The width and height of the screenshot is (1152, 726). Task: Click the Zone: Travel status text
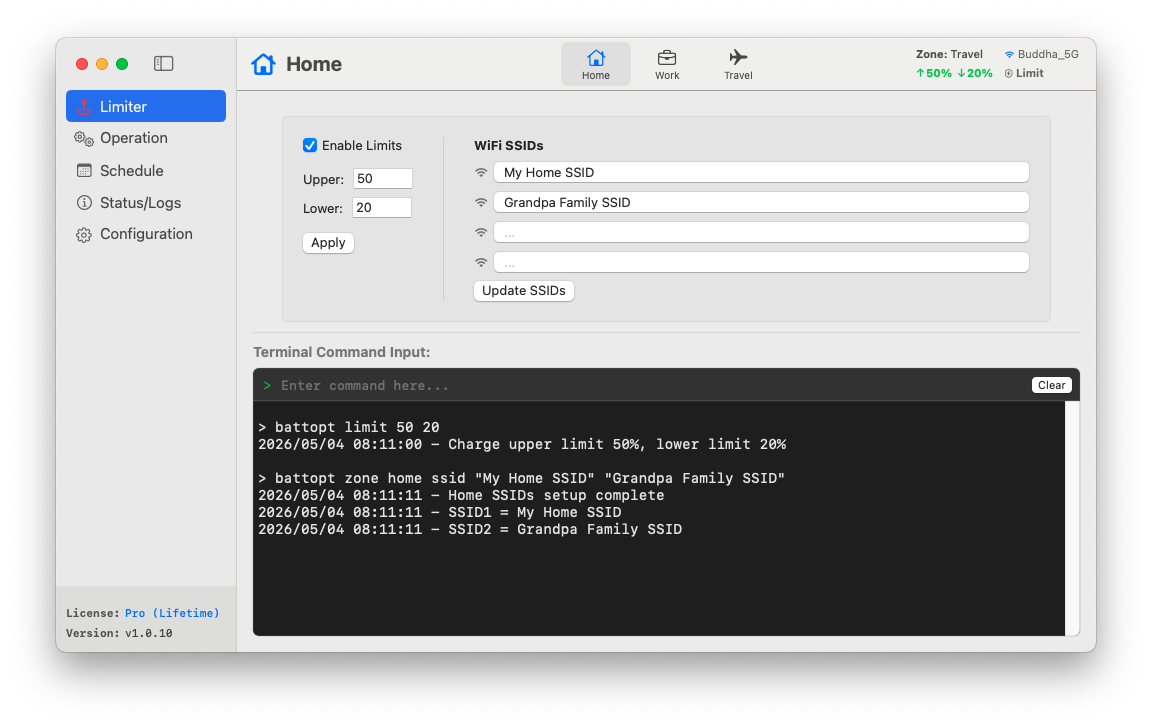tap(949, 54)
